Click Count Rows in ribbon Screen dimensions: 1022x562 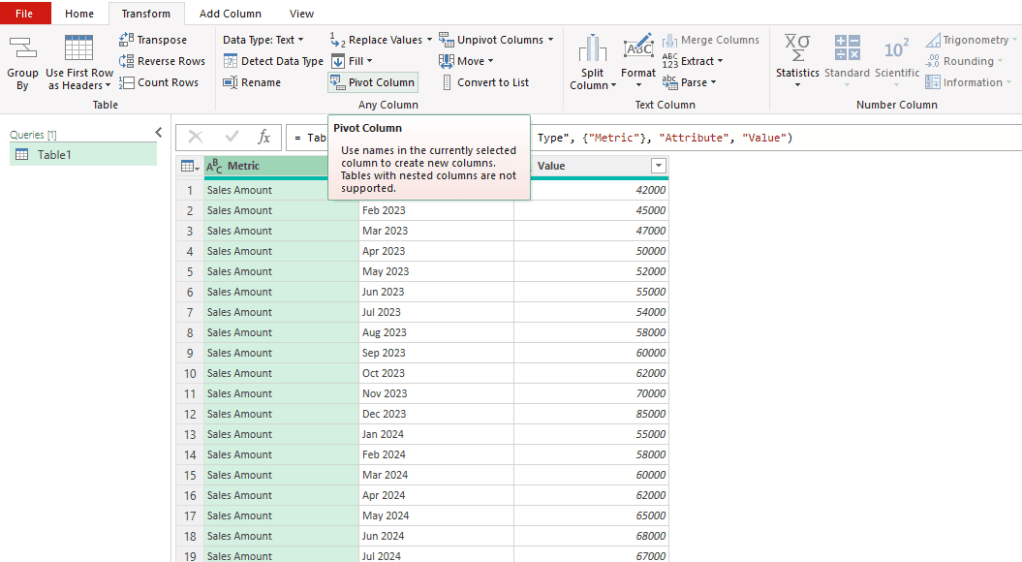158,82
